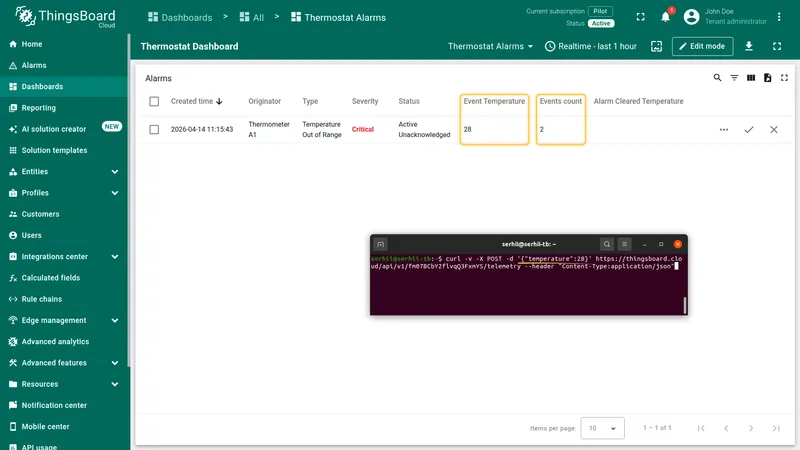Open the Alarms filter icon
This screenshot has width=800, height=450.
point(734,78)
